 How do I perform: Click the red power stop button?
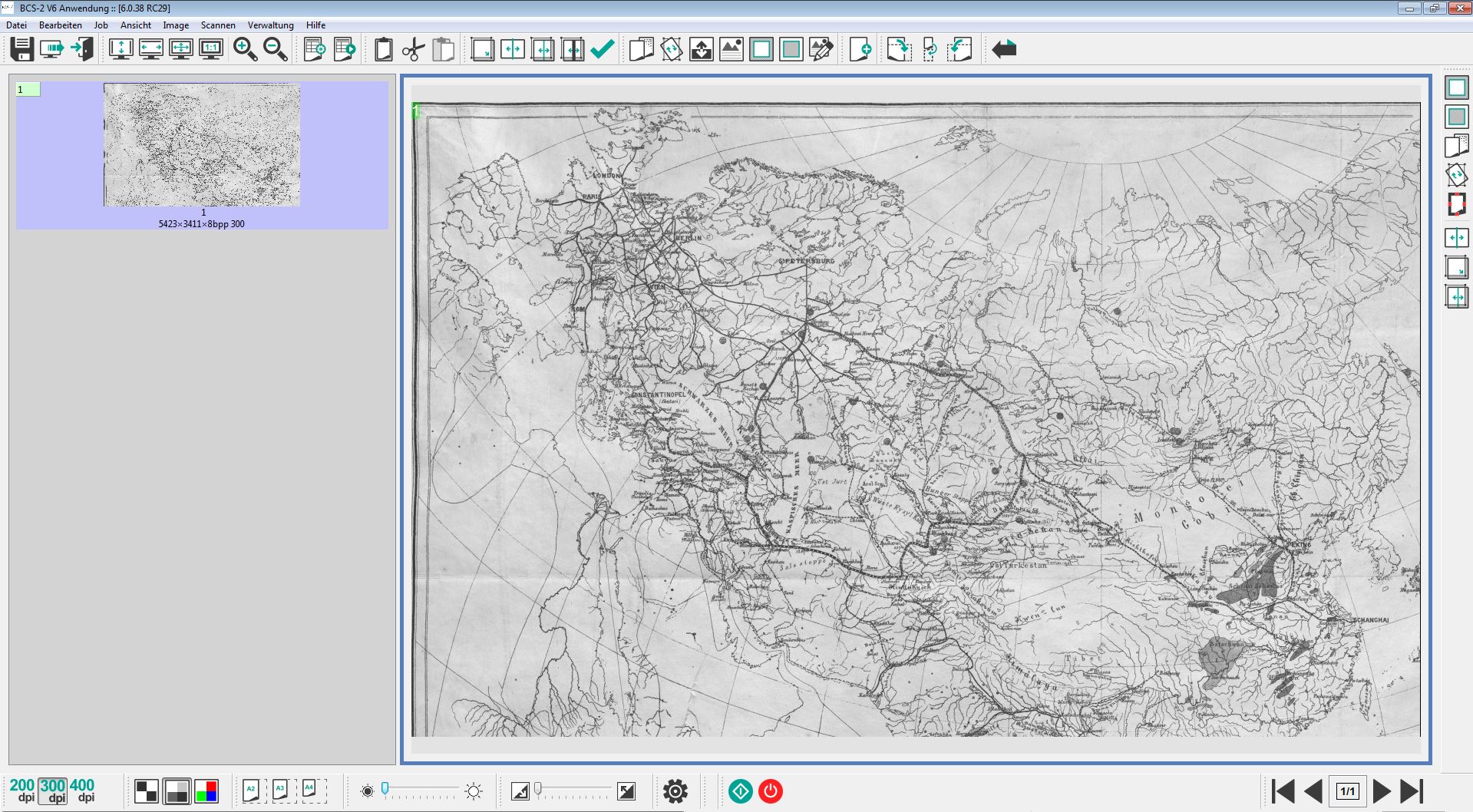[x=771, y=791]
